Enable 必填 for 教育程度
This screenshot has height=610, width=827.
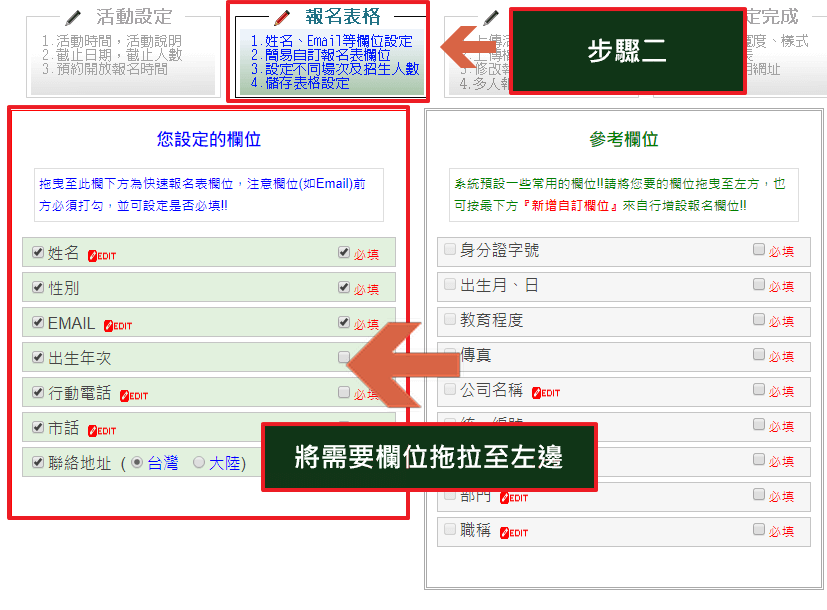tap(758, 319)
